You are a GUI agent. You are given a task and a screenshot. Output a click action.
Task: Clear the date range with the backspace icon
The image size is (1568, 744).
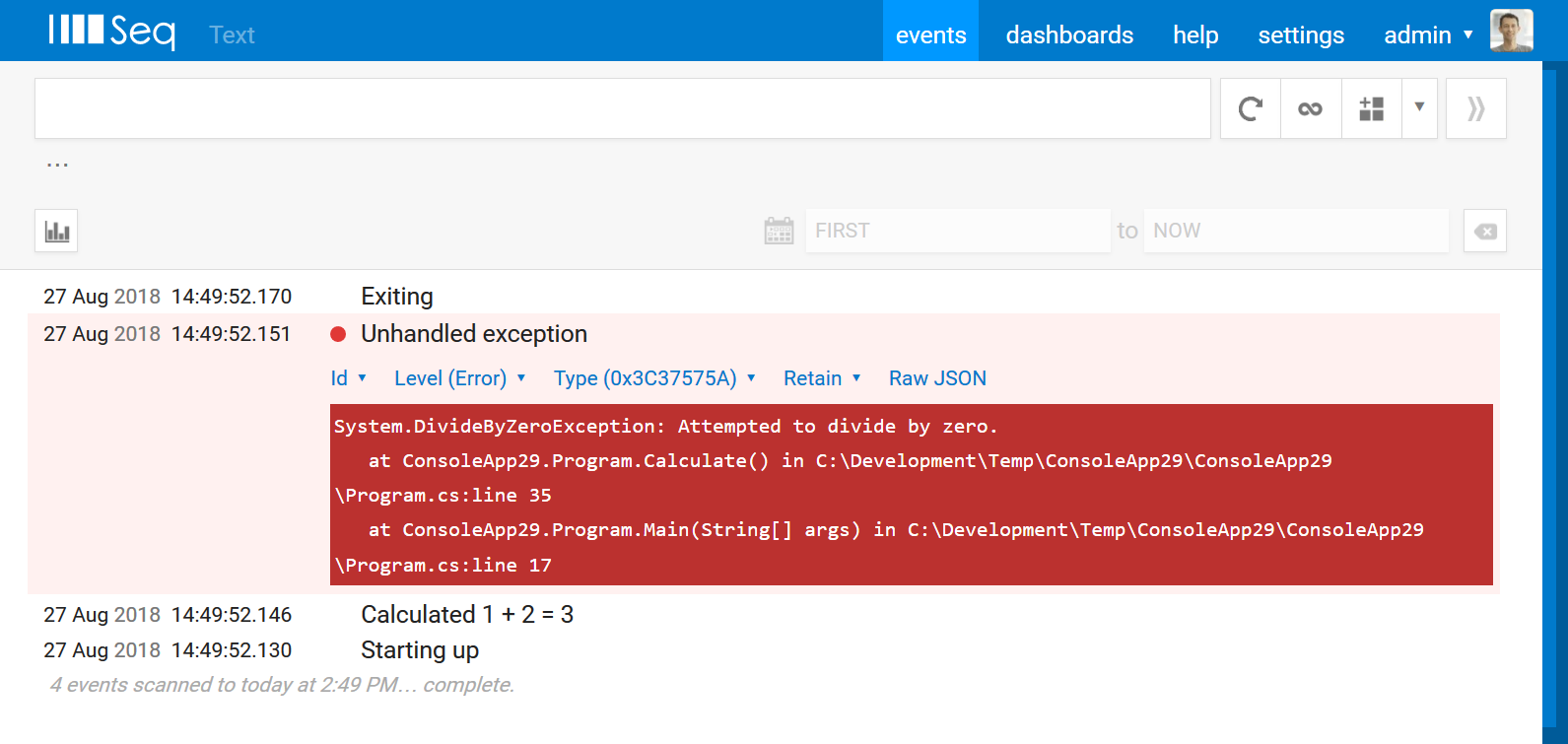1485,232
